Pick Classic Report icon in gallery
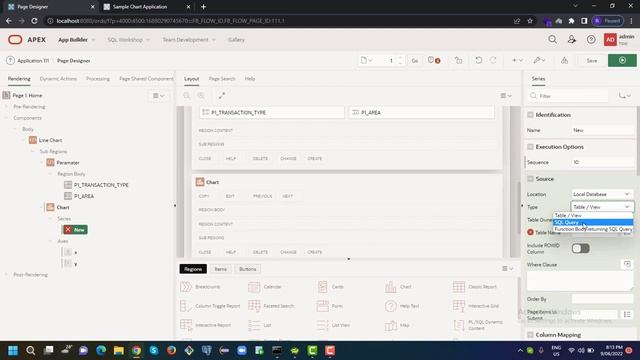Viewport: 640px width, 360px height. pyautogui.click(x=459, y=287)
